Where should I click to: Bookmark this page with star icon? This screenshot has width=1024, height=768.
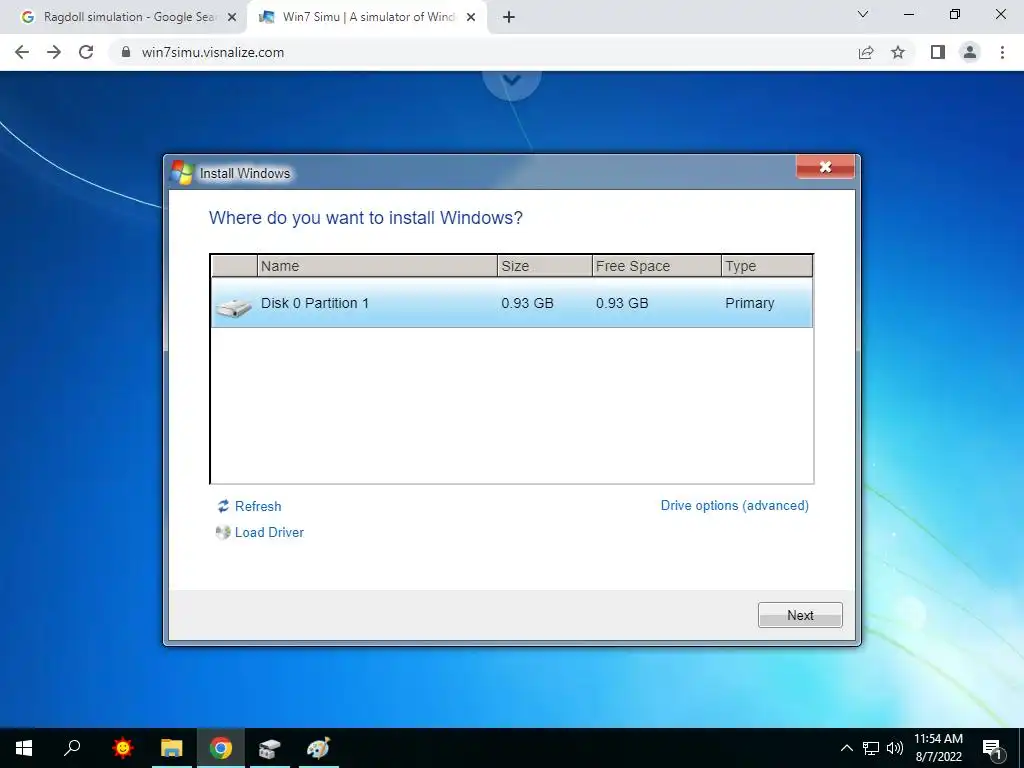898,52
